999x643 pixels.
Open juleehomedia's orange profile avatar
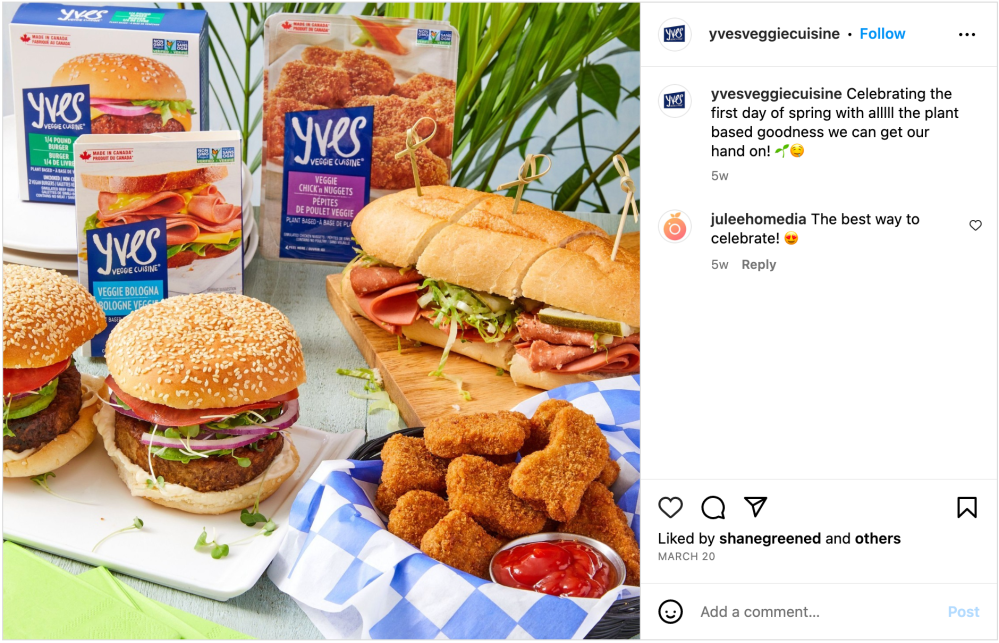[x=674, y=227]
